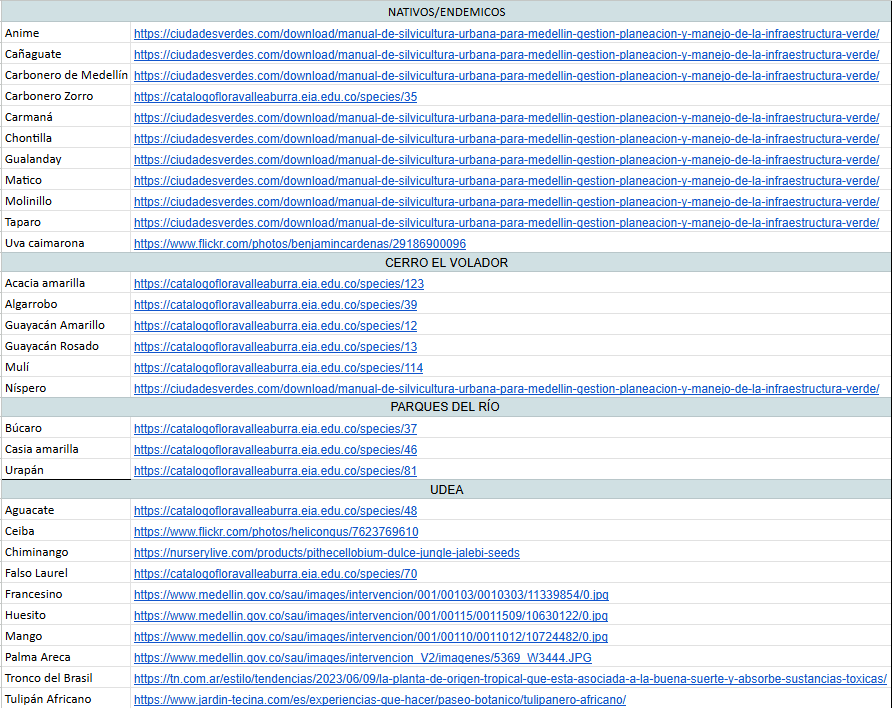Select the Tronco del Brasil name cell
The image size is (892, 708).
66,678
